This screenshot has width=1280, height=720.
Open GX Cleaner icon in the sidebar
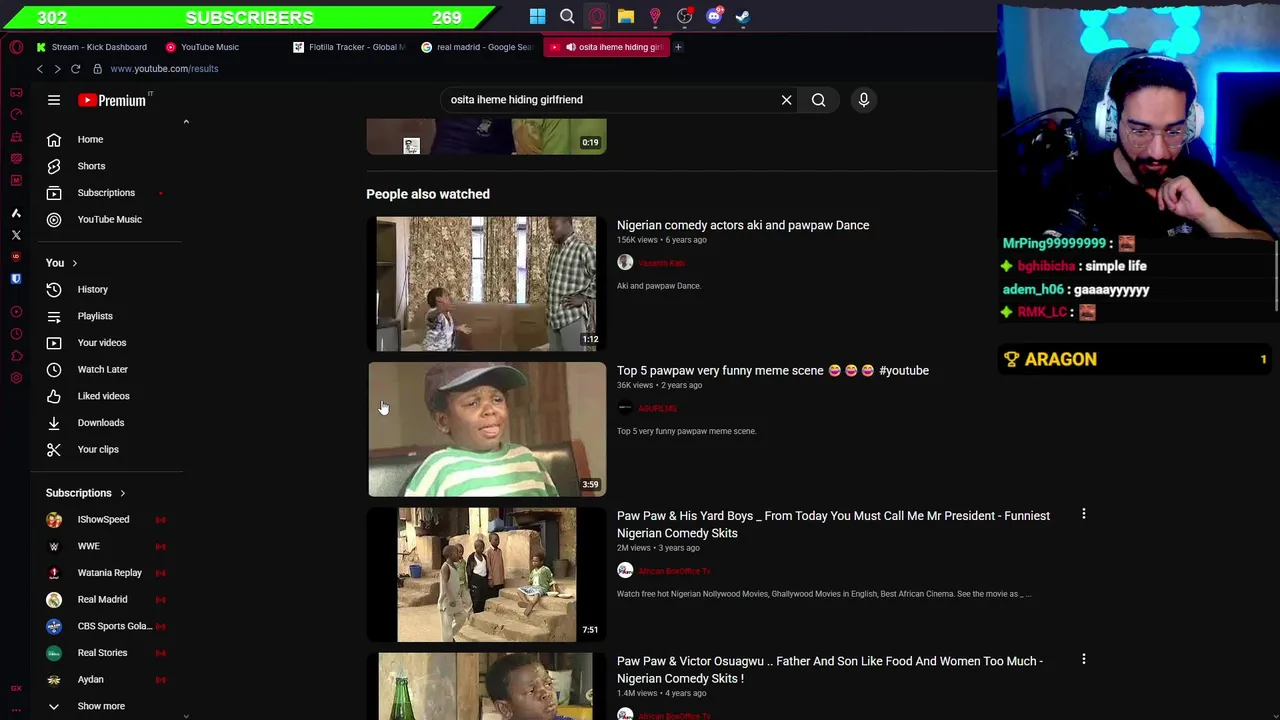[16, 136]
